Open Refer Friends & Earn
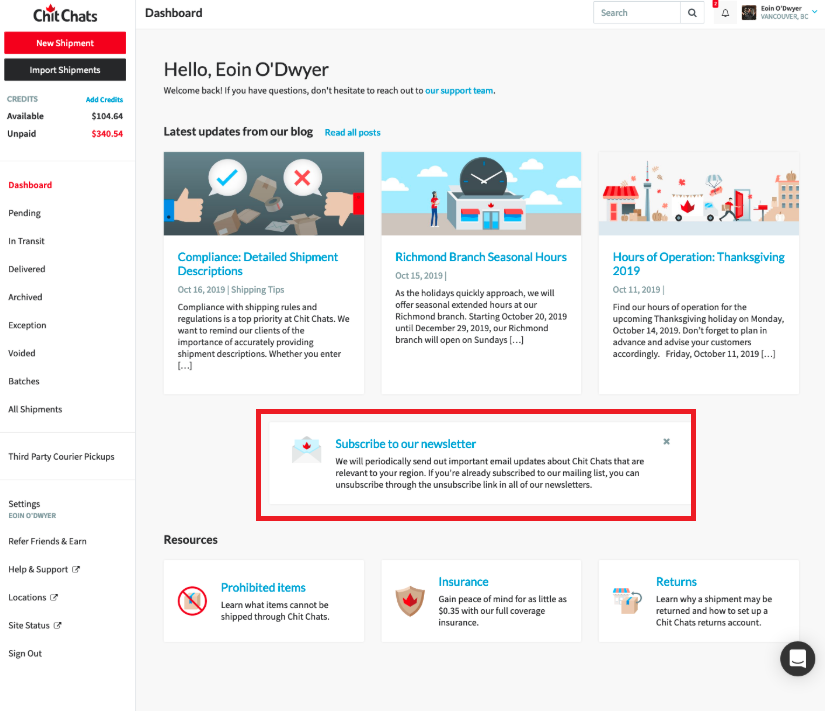 tap(47, 541)
